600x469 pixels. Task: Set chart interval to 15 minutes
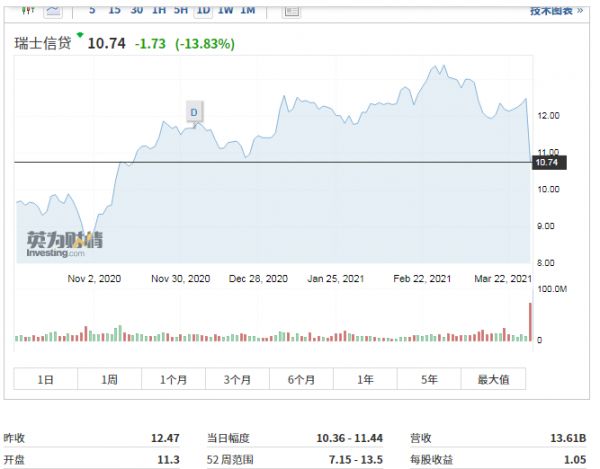click(x=114, y=9)
